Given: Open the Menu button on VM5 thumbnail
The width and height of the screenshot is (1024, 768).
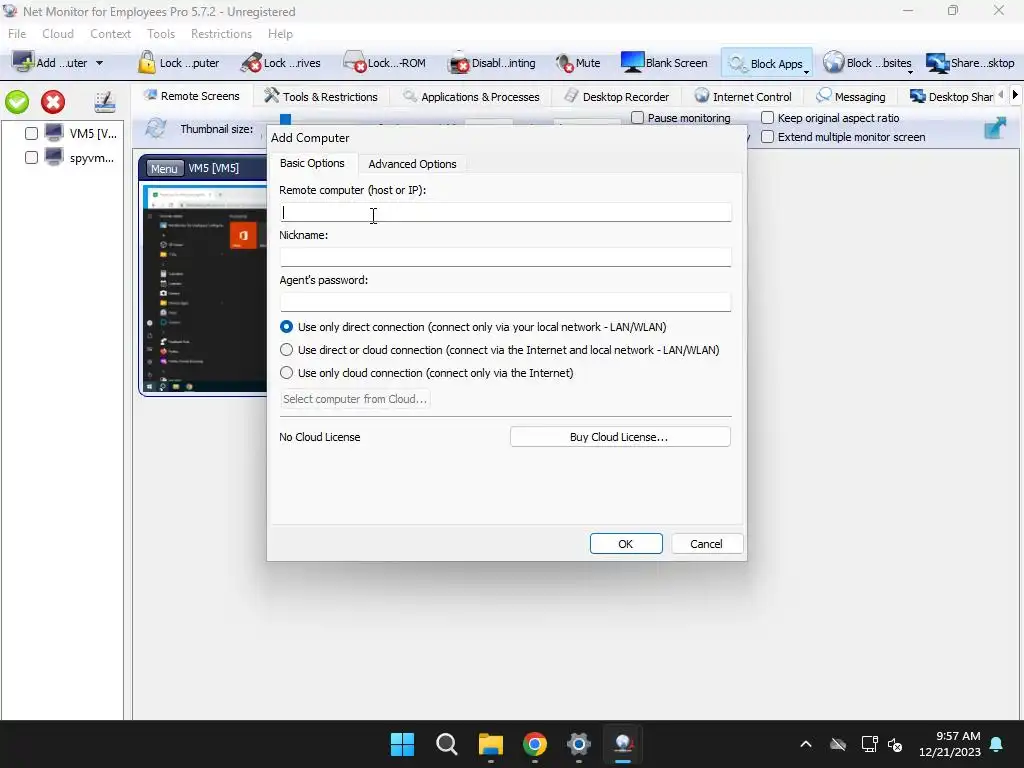Looking at the screenshot, I should click(164, 168).
